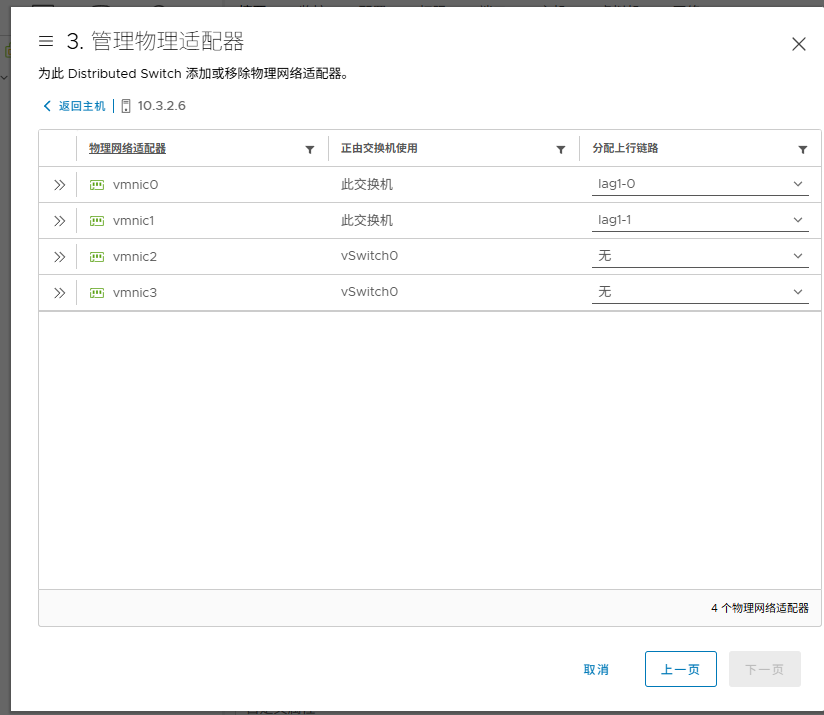The width and height of the screenshot is (824, 715).
Task: Click vSwitch0 cell in vmnic2 row
Action: point(369,256)
